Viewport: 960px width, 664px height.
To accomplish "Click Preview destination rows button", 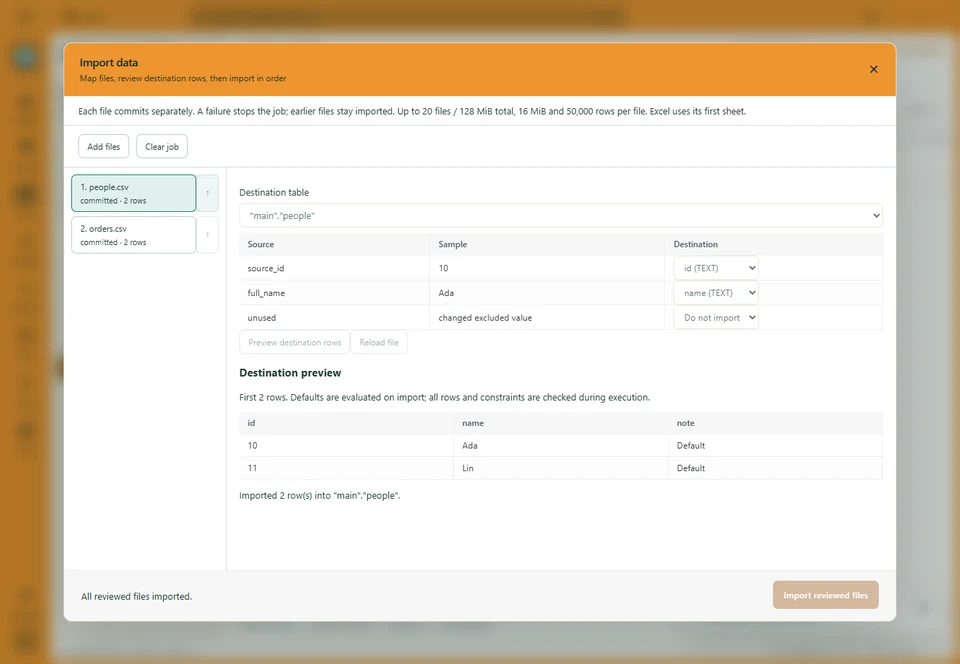I will [294, 342].
